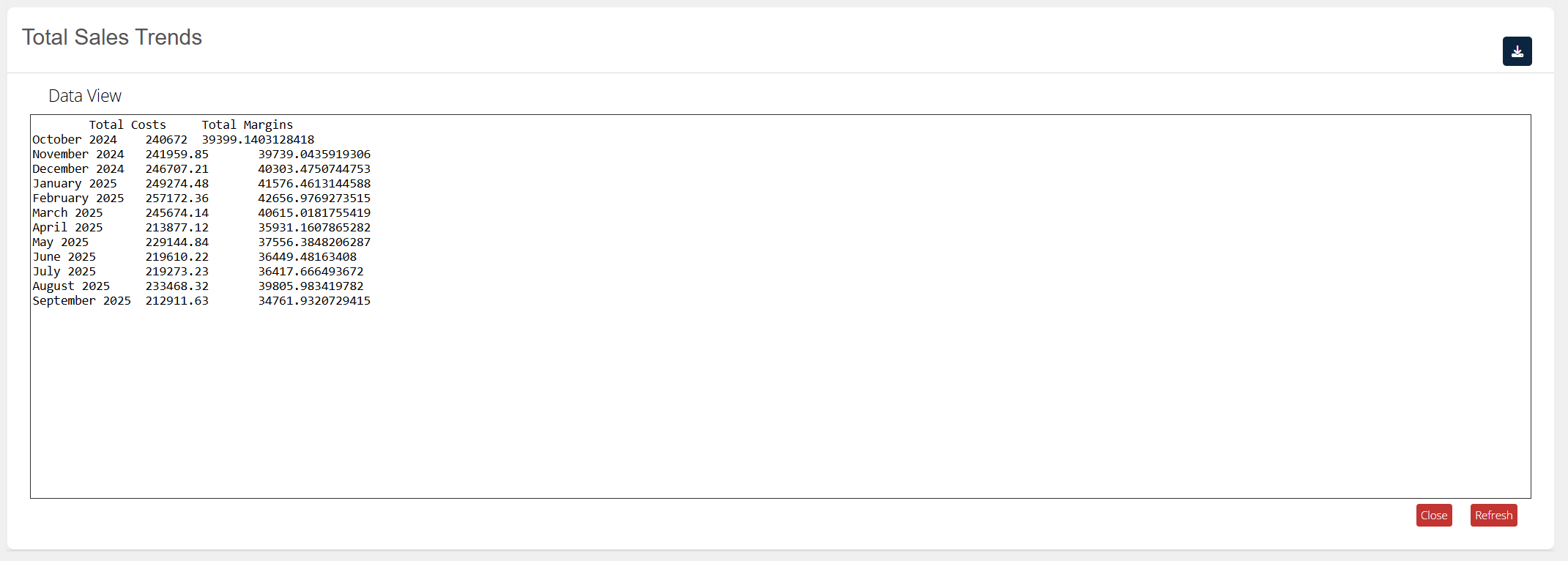The height and width of the screenshot is (561, 1568).
Task: Click the February 2025 row label
Action: 78,198
